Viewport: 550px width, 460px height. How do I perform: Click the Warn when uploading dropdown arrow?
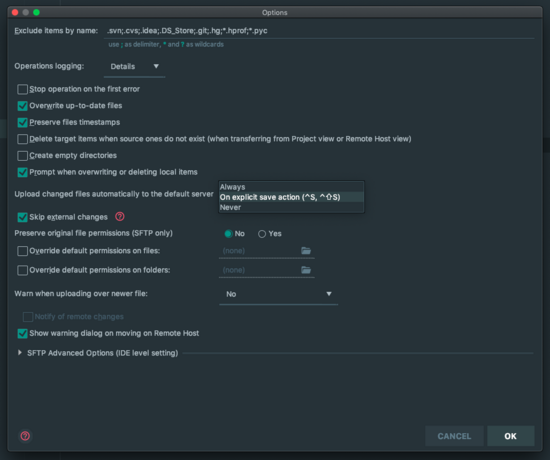click(x=329, y=294)
